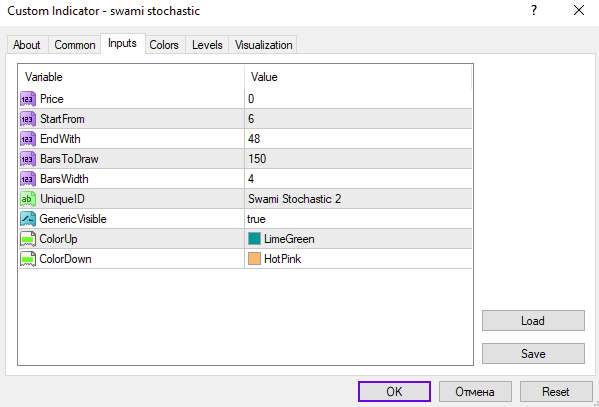Switch to the Colors tab

point(164,45)
